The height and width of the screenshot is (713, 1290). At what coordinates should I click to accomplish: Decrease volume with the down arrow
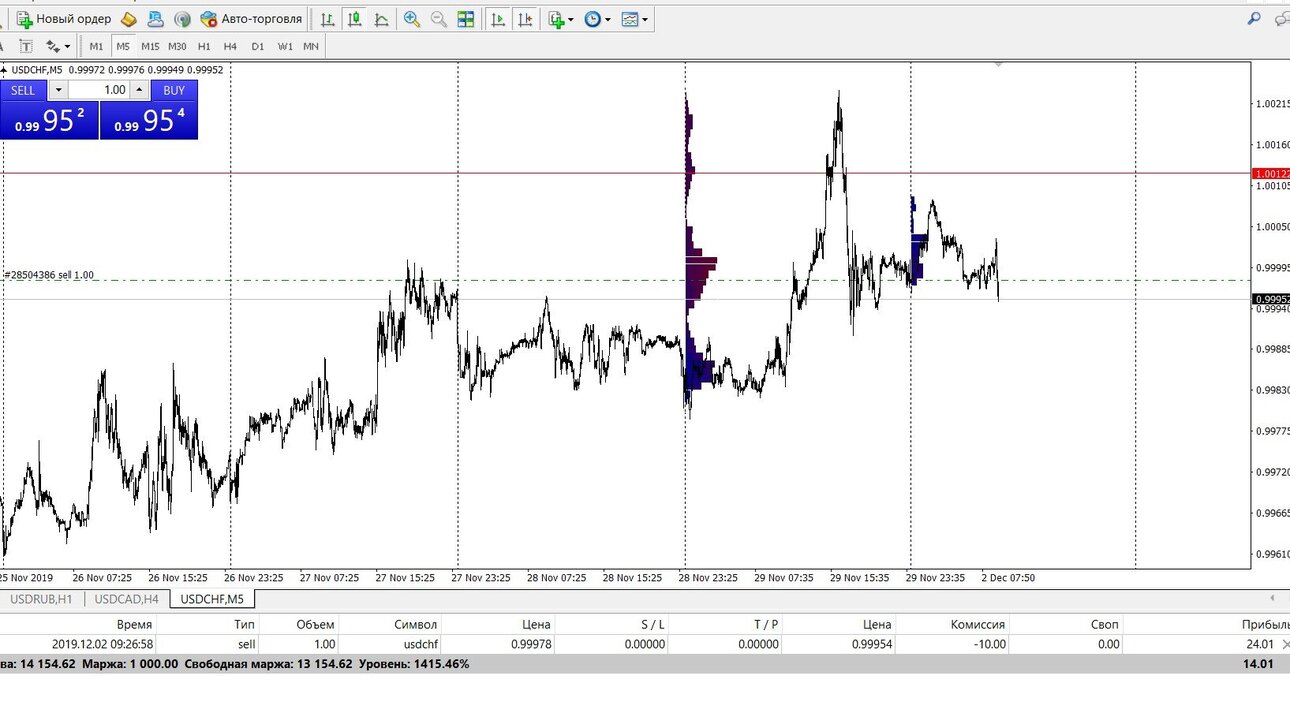coord(58,90)
